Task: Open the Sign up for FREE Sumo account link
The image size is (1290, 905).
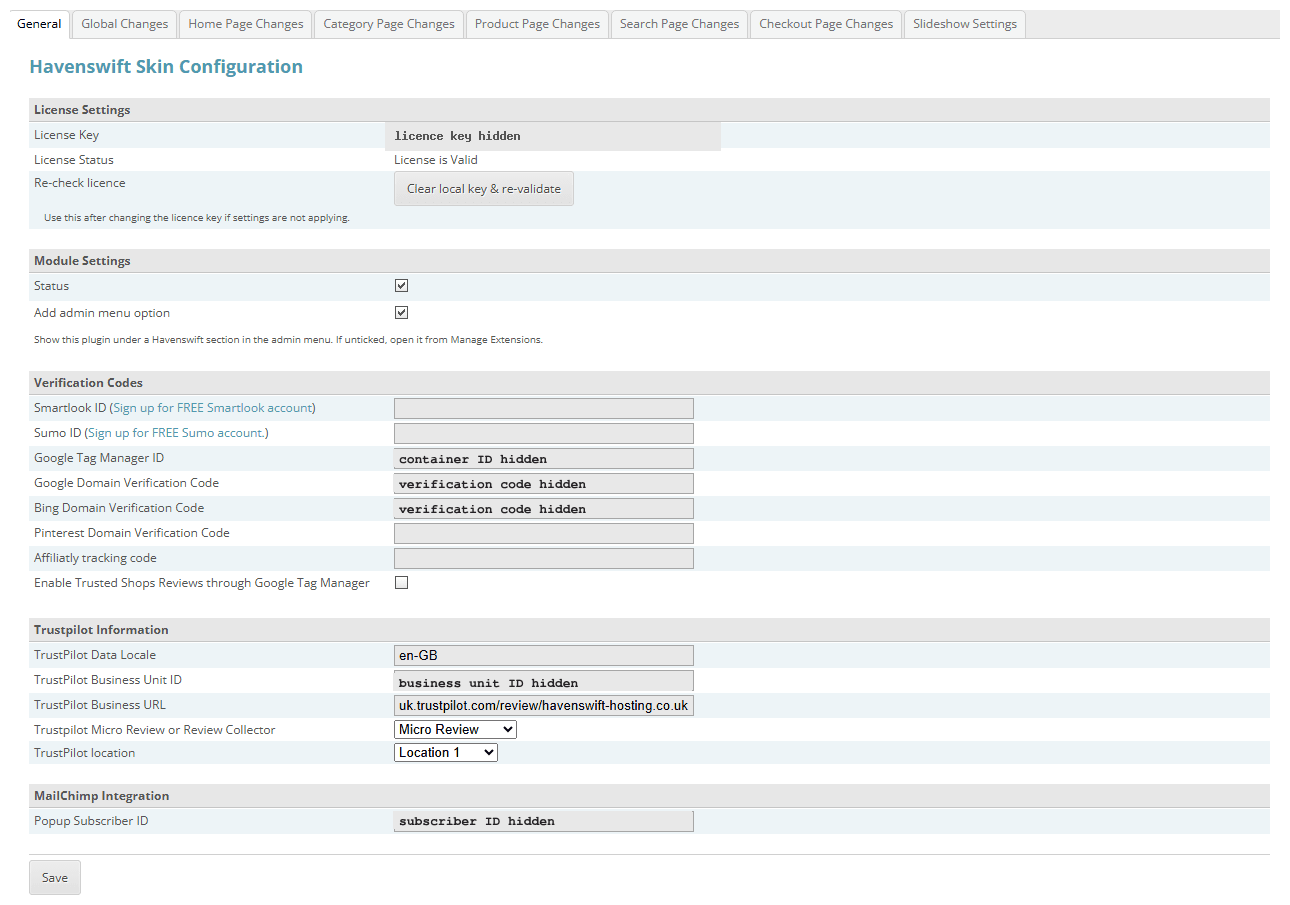Action: 177,433
